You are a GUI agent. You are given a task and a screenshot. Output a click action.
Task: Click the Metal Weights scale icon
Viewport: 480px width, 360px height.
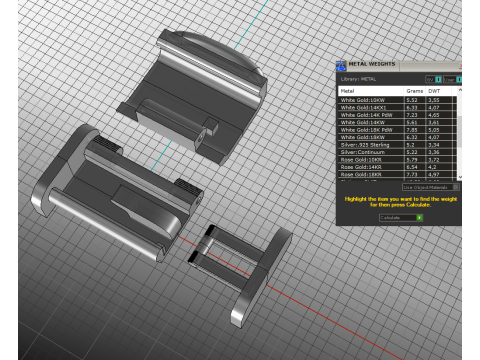[341, 65]
